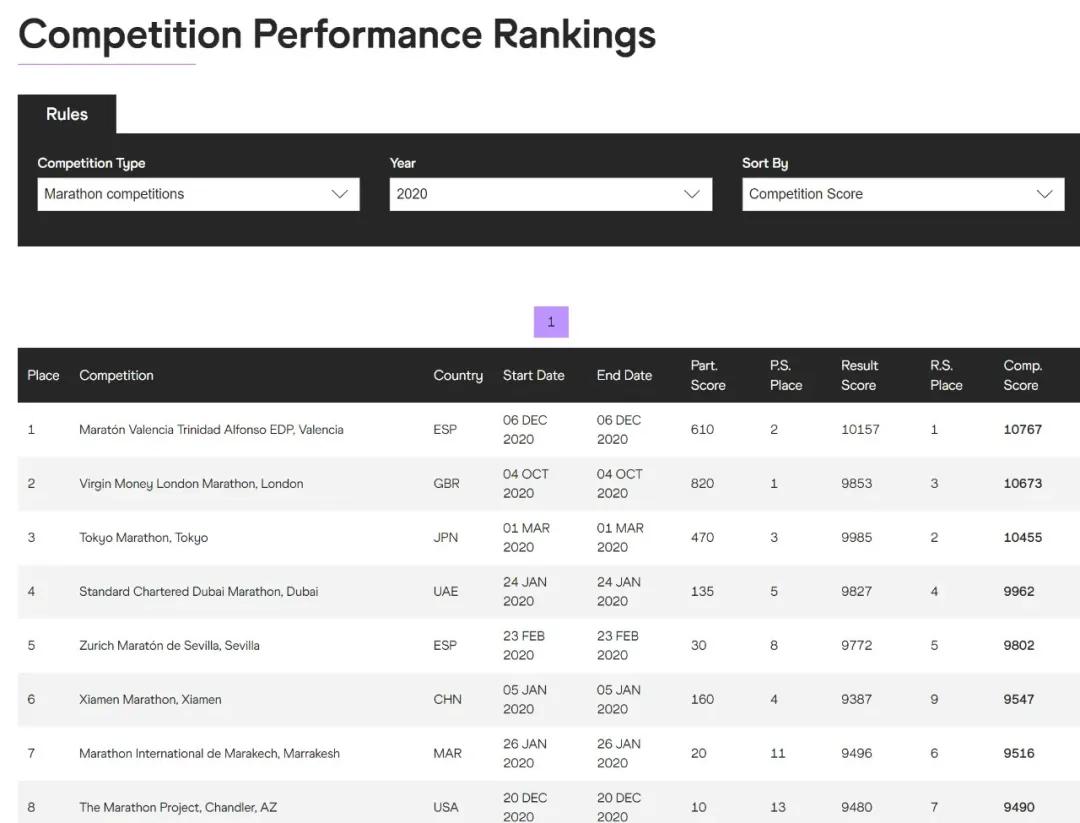
Task: Open Zurich Maratón de Sevilla row
Action: click(169, 646)
